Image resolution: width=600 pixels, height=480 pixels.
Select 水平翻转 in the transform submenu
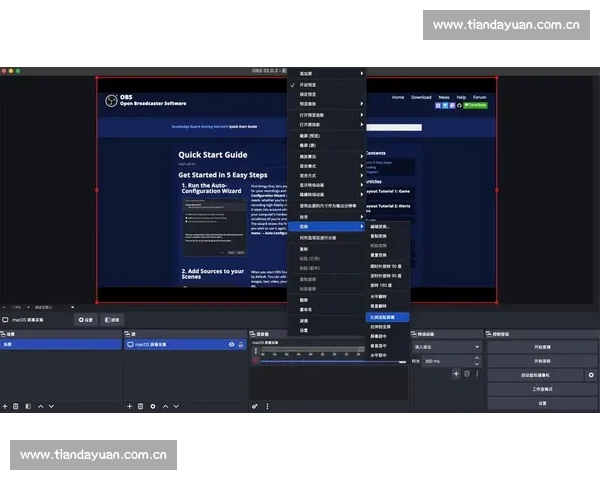point(388,297)
